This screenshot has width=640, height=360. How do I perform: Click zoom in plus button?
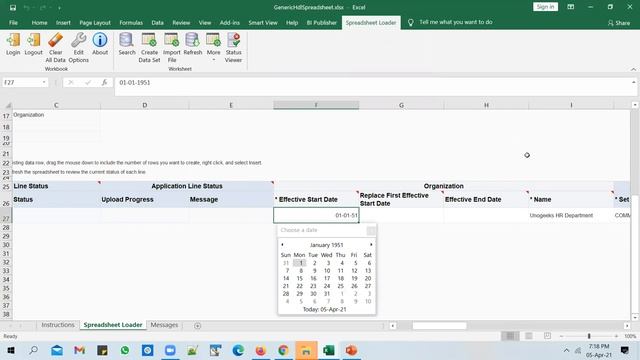(x=616, y=336)
